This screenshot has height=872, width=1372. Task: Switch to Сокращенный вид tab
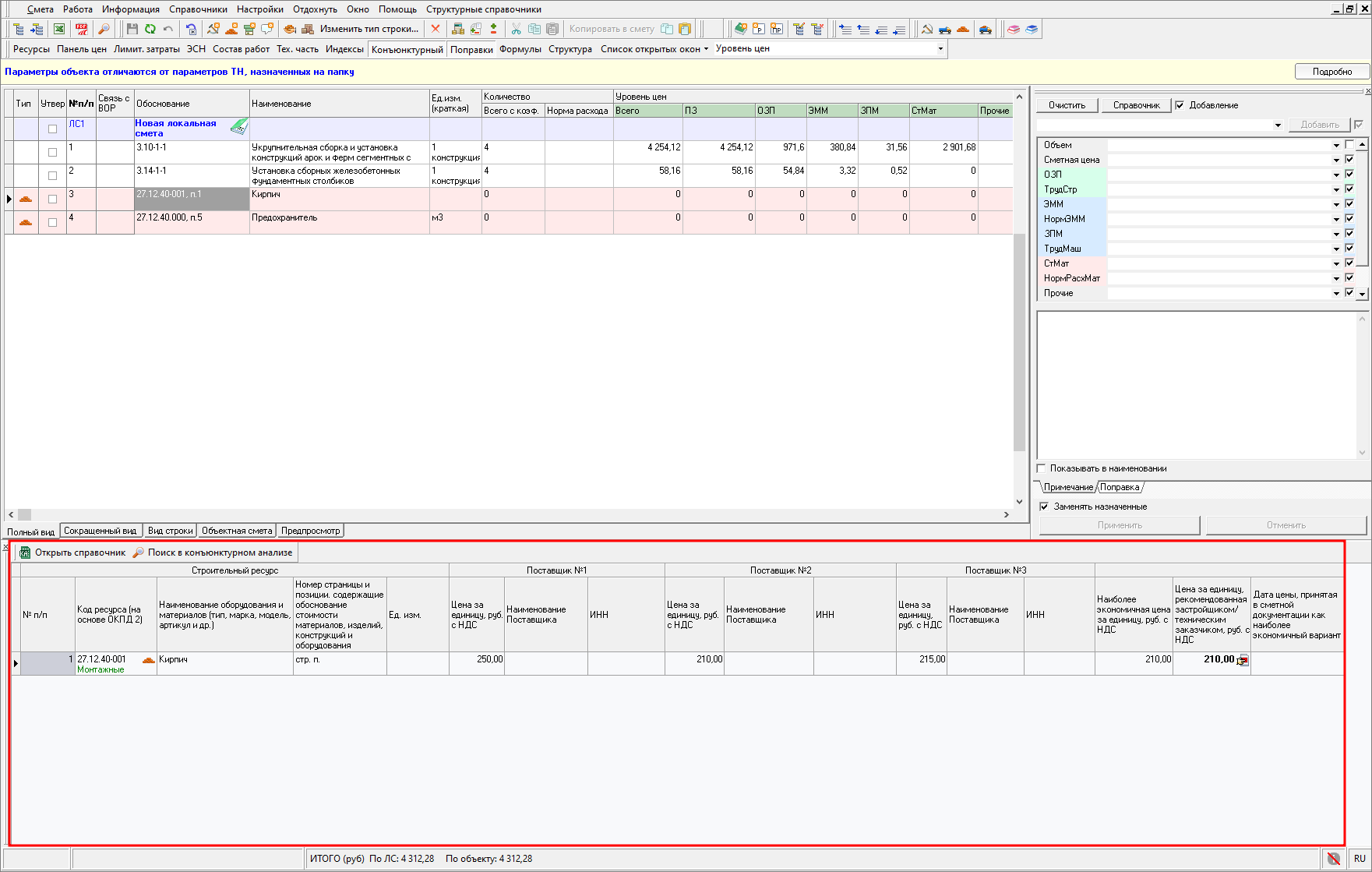click(100, 531)
